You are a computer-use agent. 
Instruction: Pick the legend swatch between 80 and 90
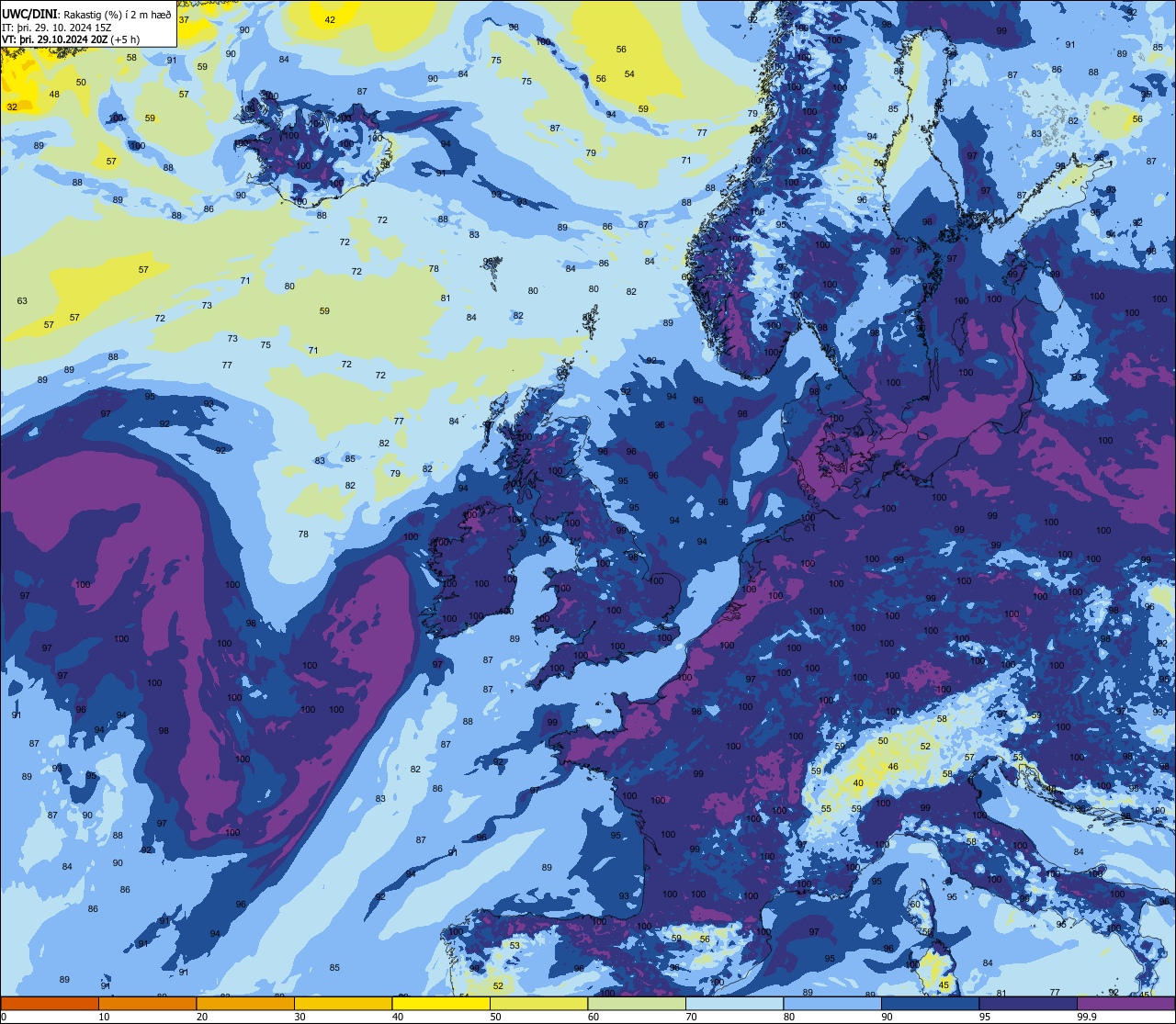click(x=832, y=1003)
